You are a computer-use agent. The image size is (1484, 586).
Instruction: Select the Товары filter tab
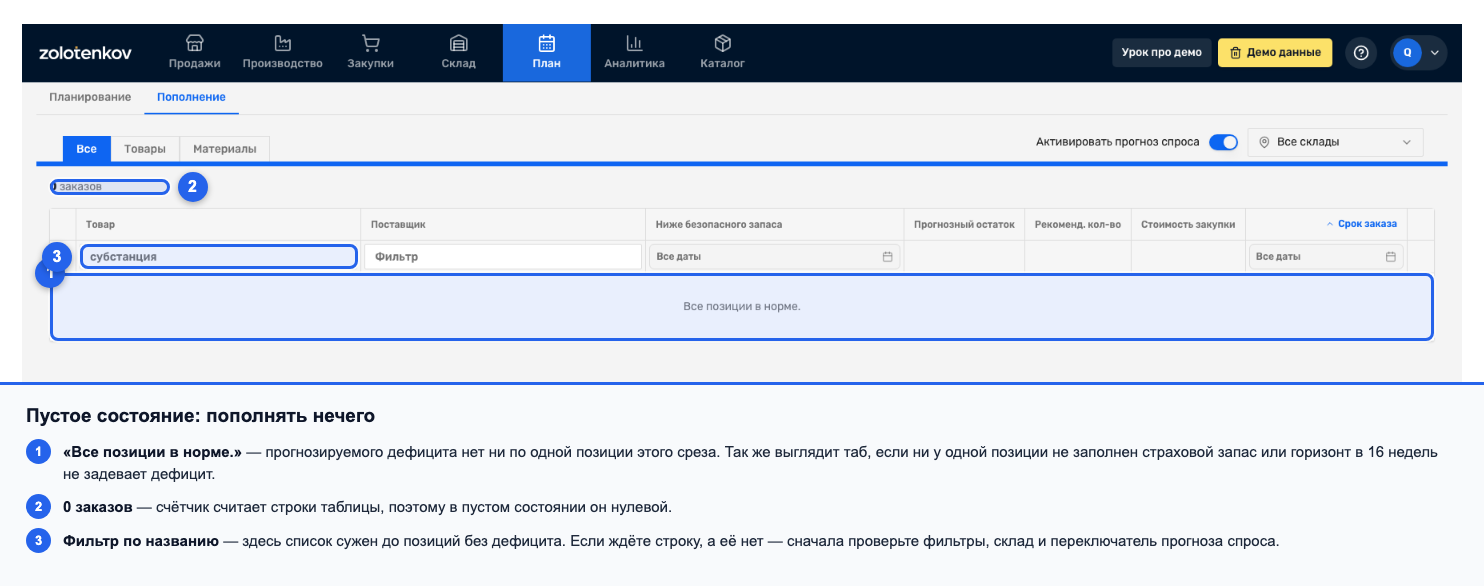tap(145, 149)
